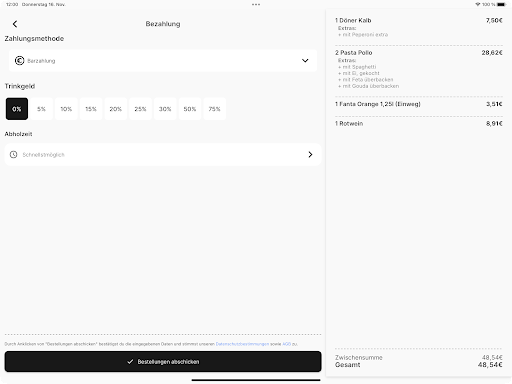Click the 2 Pasta Pollo order item
This screenshot has width=512, height=384.
tap(354, 53)
